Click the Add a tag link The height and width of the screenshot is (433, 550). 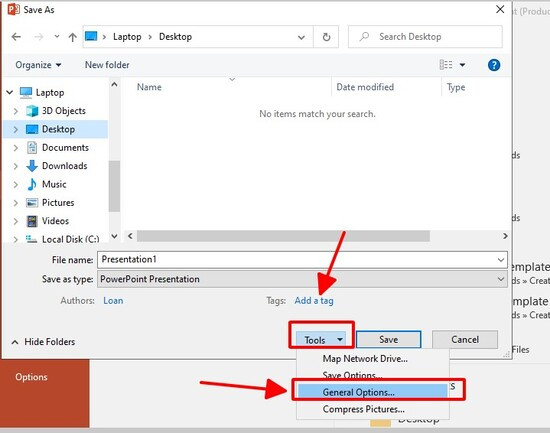coord(314,301)
